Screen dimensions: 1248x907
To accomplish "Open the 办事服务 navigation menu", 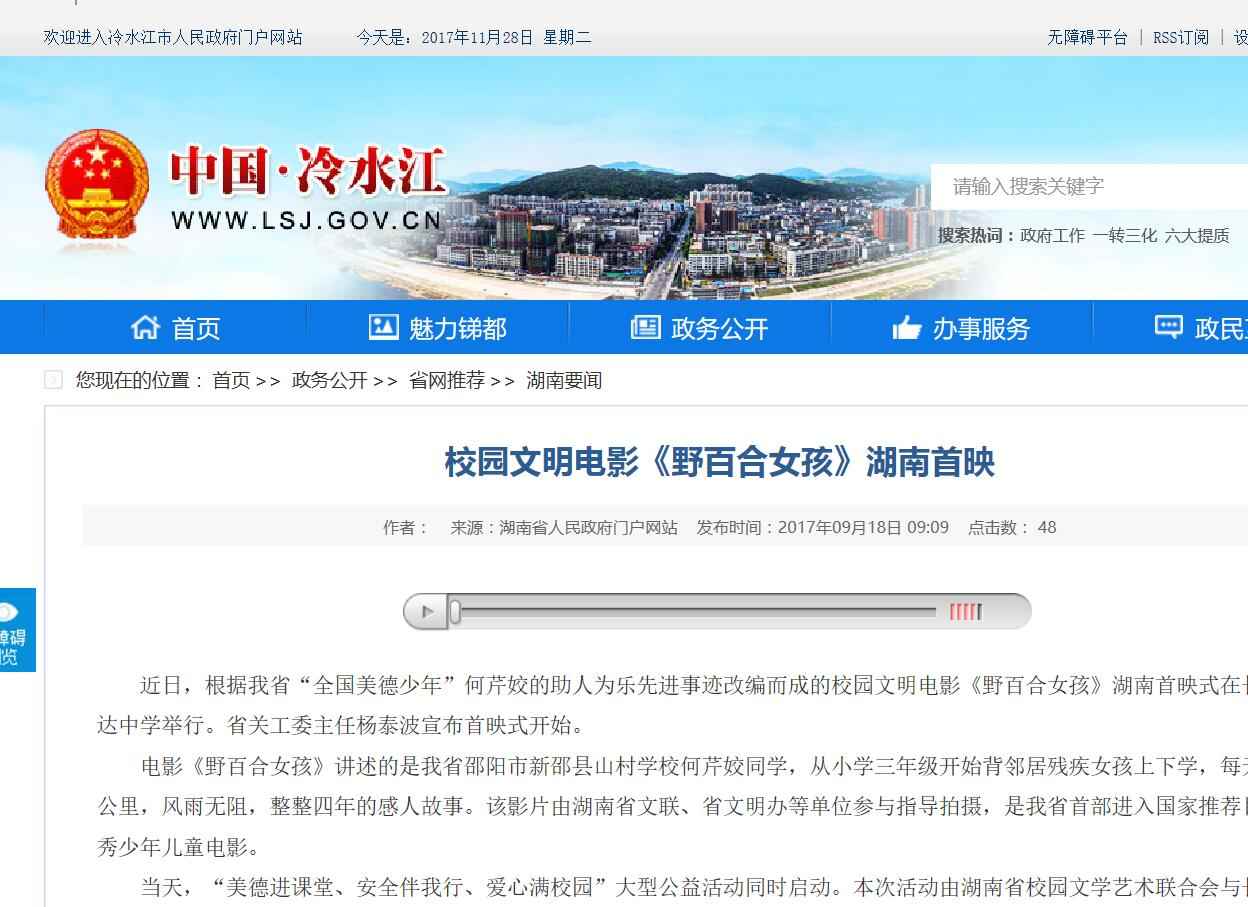I will click(x=981, y=328).
